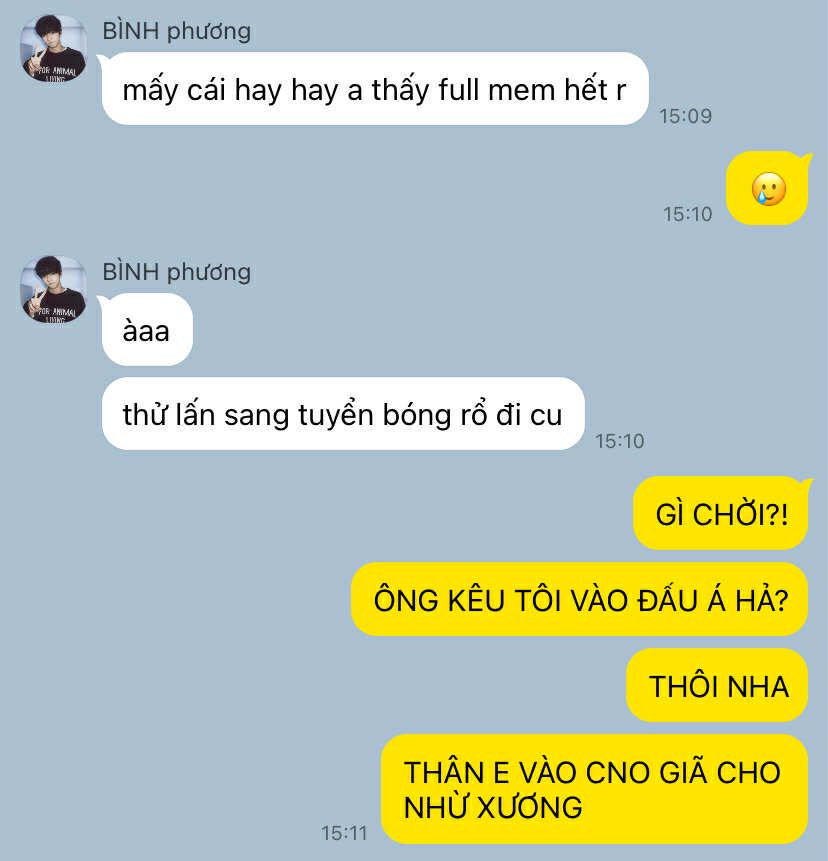Click the 15:11 timestamp

[x=344, y=833]
